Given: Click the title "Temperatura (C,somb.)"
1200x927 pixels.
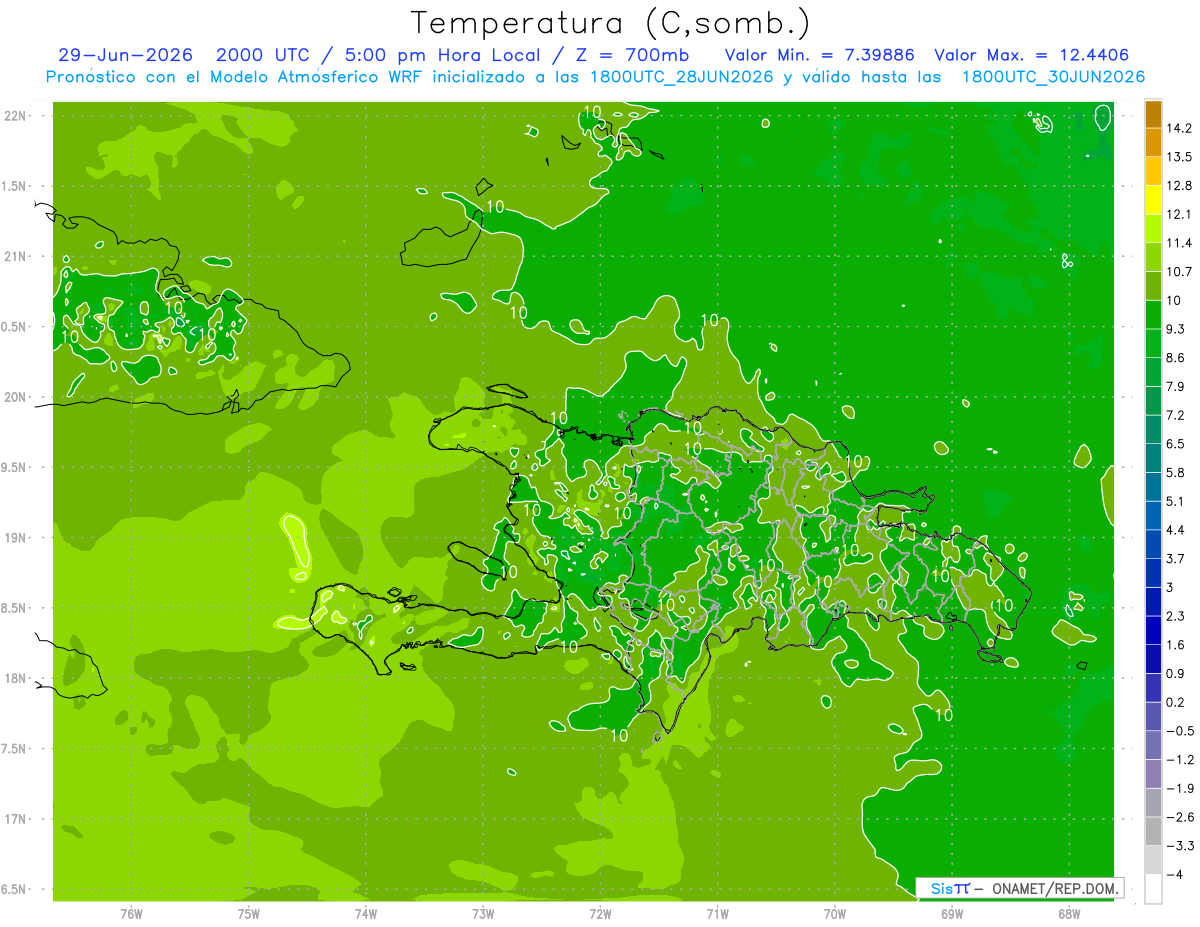Looking at the screenshot, I should coord(610,23).
